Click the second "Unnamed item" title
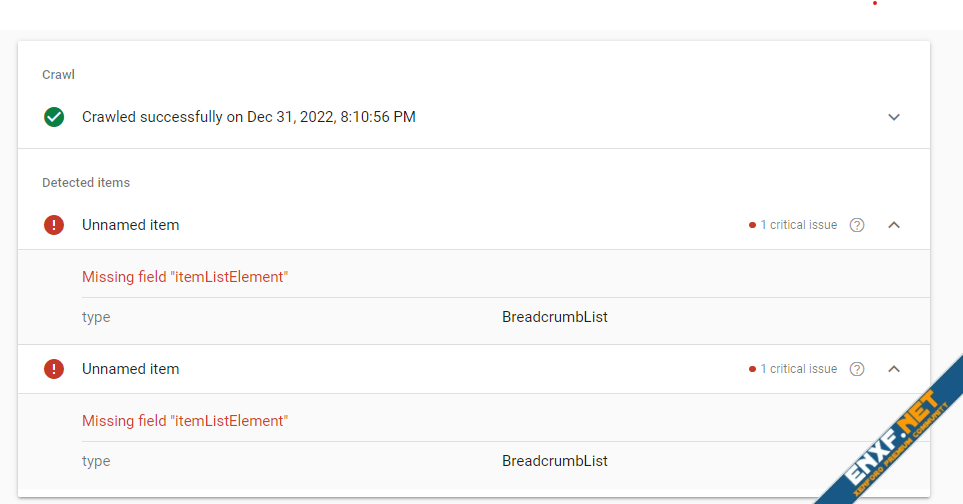This screenshot has height=504, width=963. point(130,369)
